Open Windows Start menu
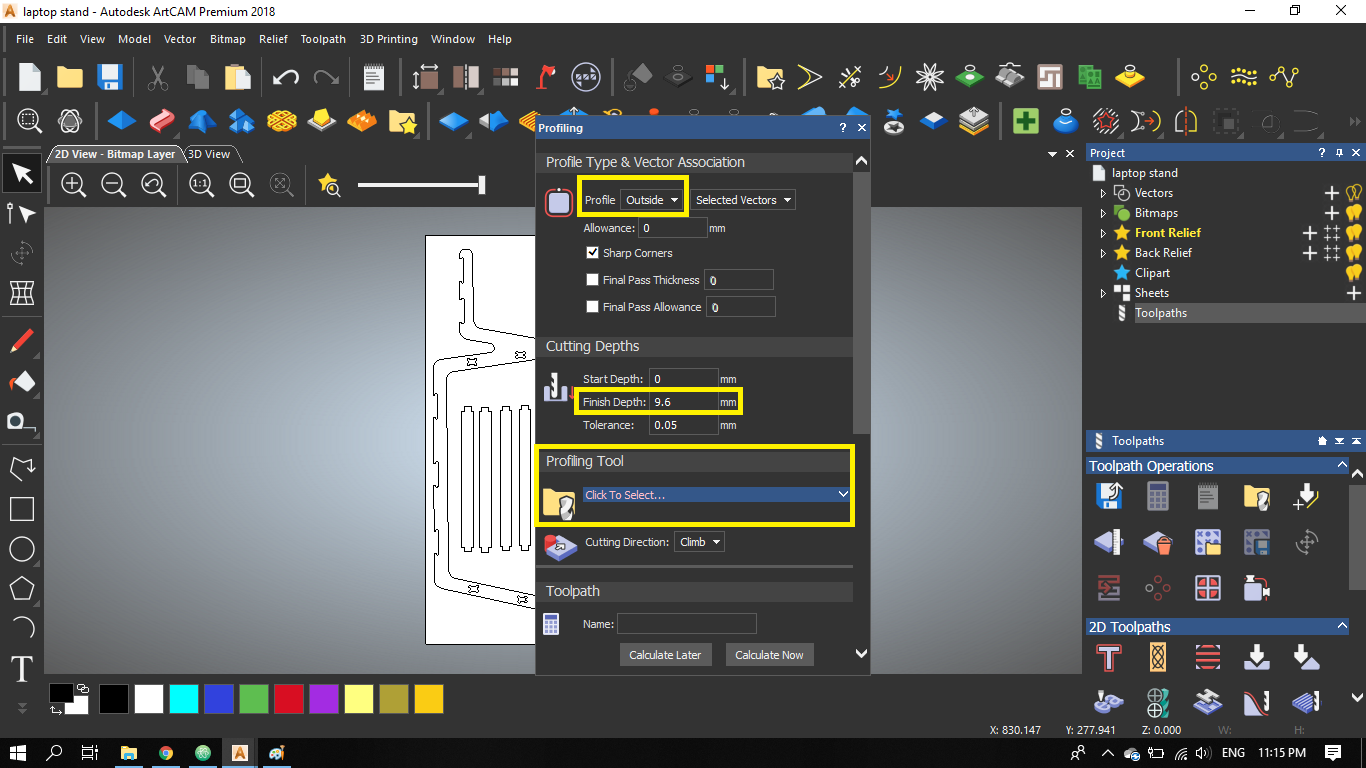 click(x=18, y=752)
